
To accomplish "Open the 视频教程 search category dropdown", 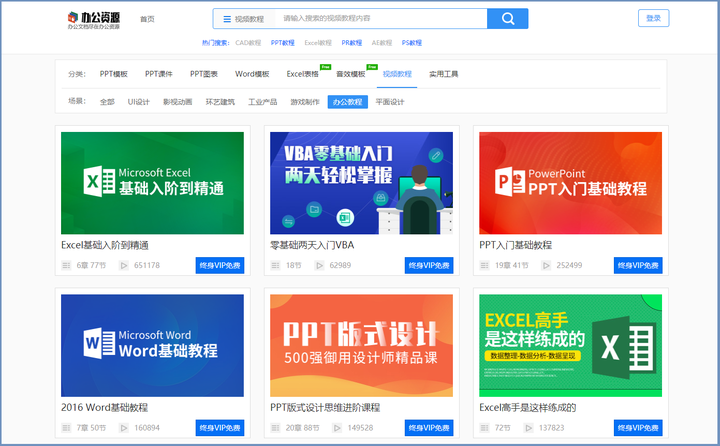I will [x=243, y=19].
